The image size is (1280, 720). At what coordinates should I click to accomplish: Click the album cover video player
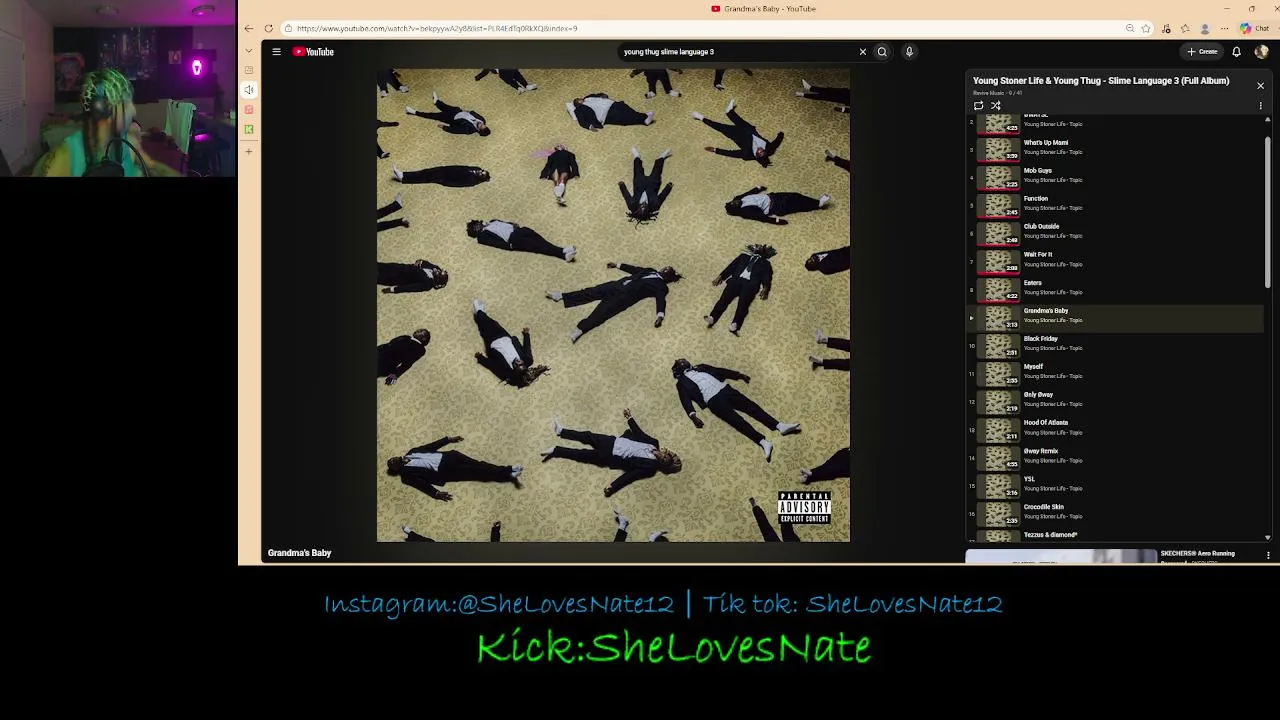tap(613, 305)
